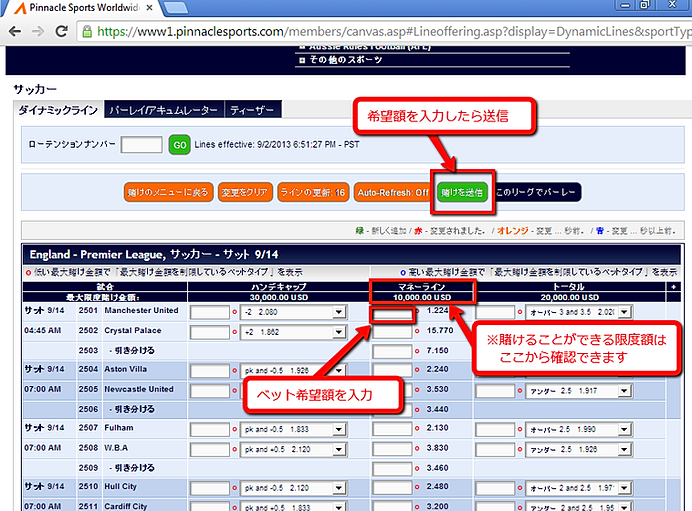Click the 20,000.00 USD total limit

(x=569, y=297)
